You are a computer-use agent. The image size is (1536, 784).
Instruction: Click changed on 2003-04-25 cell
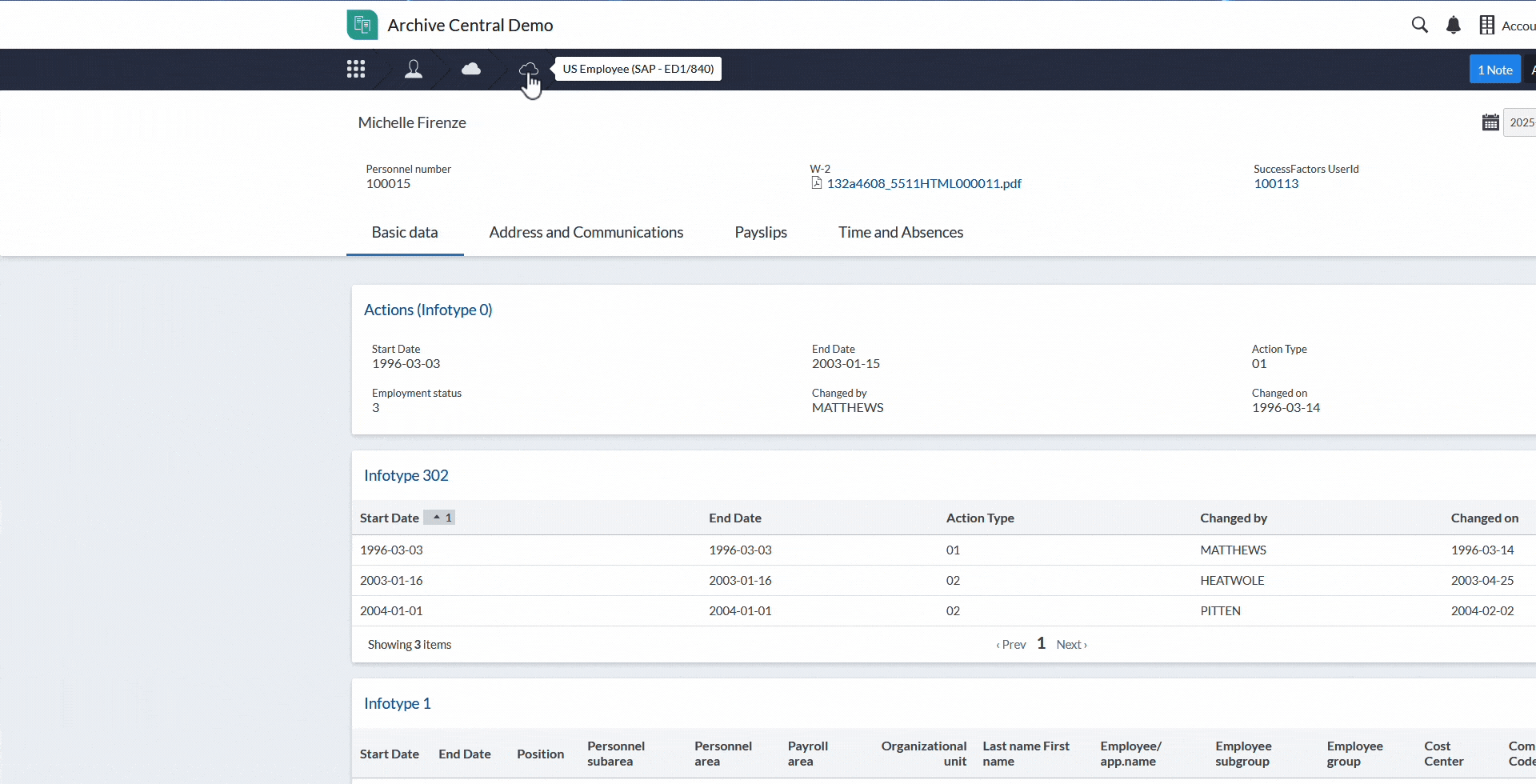coord(1482,580)
